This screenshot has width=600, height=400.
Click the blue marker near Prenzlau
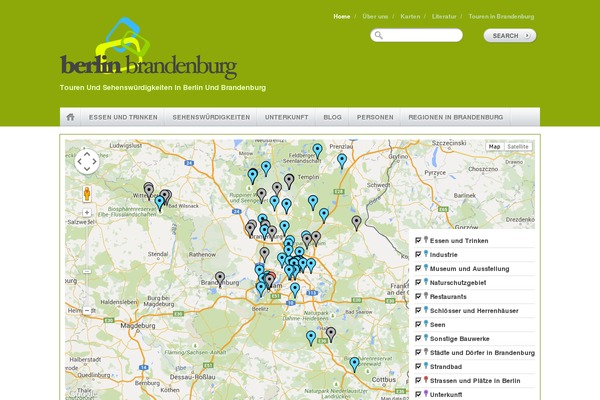click(342, 161)
